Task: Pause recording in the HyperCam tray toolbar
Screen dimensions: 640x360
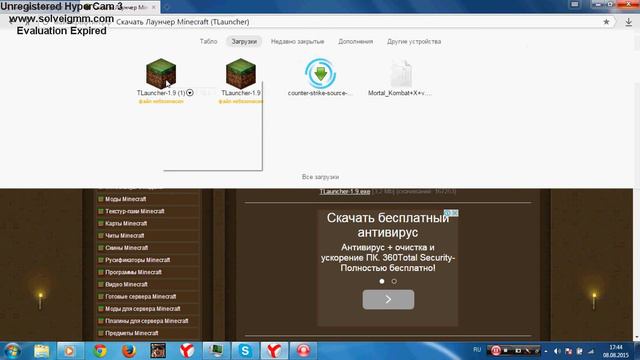Action: [x=496, y=350]
